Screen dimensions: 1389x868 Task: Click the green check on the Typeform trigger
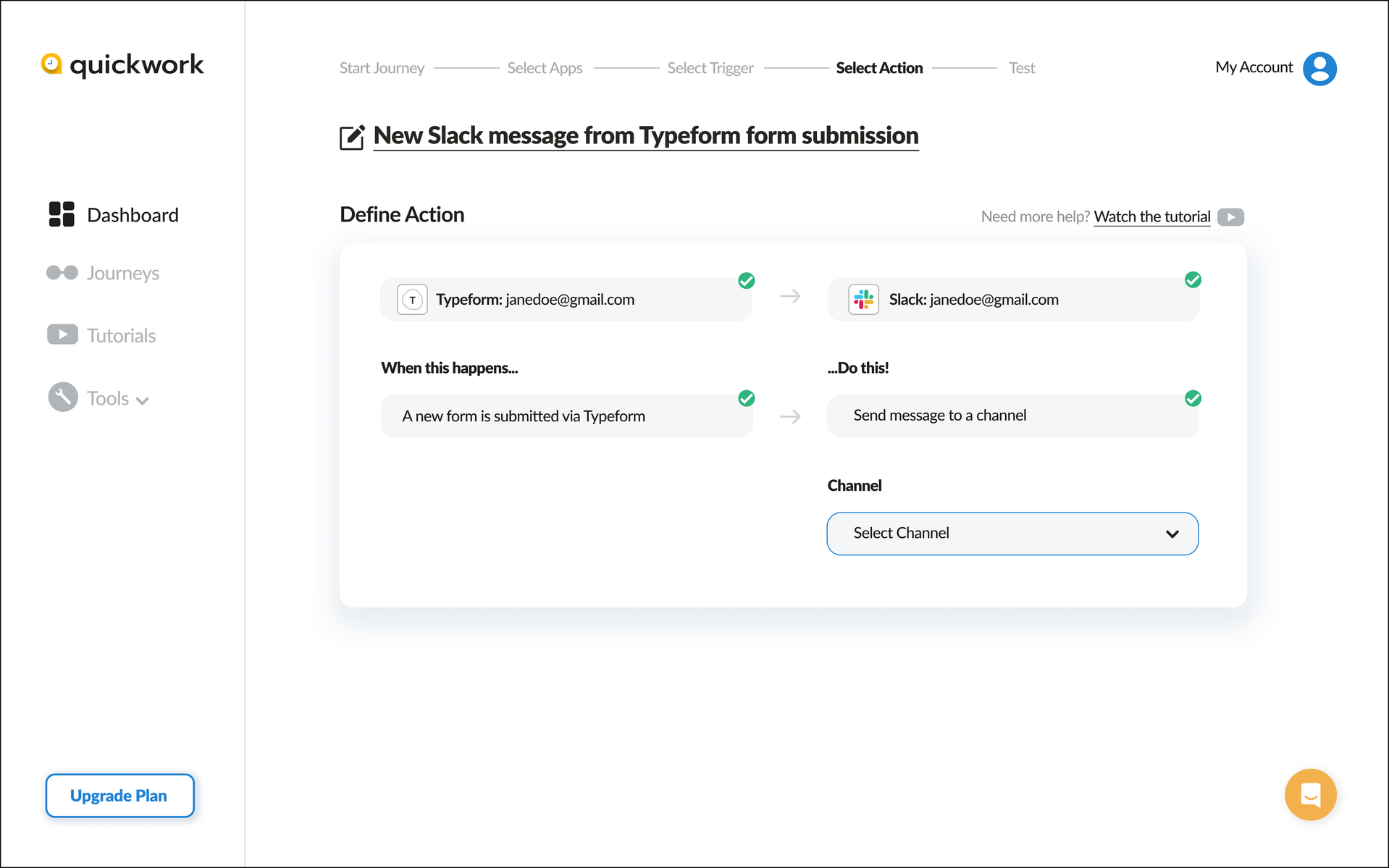click(x=747, y=398)
